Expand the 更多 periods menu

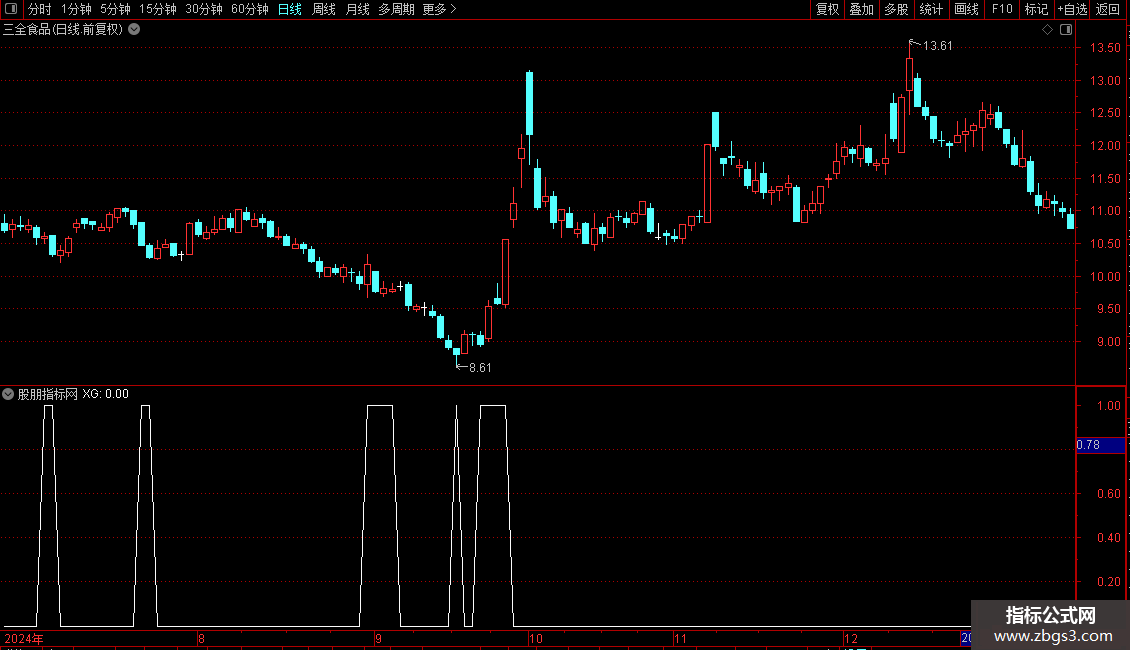pyautogui.click(x=440, y=9)
